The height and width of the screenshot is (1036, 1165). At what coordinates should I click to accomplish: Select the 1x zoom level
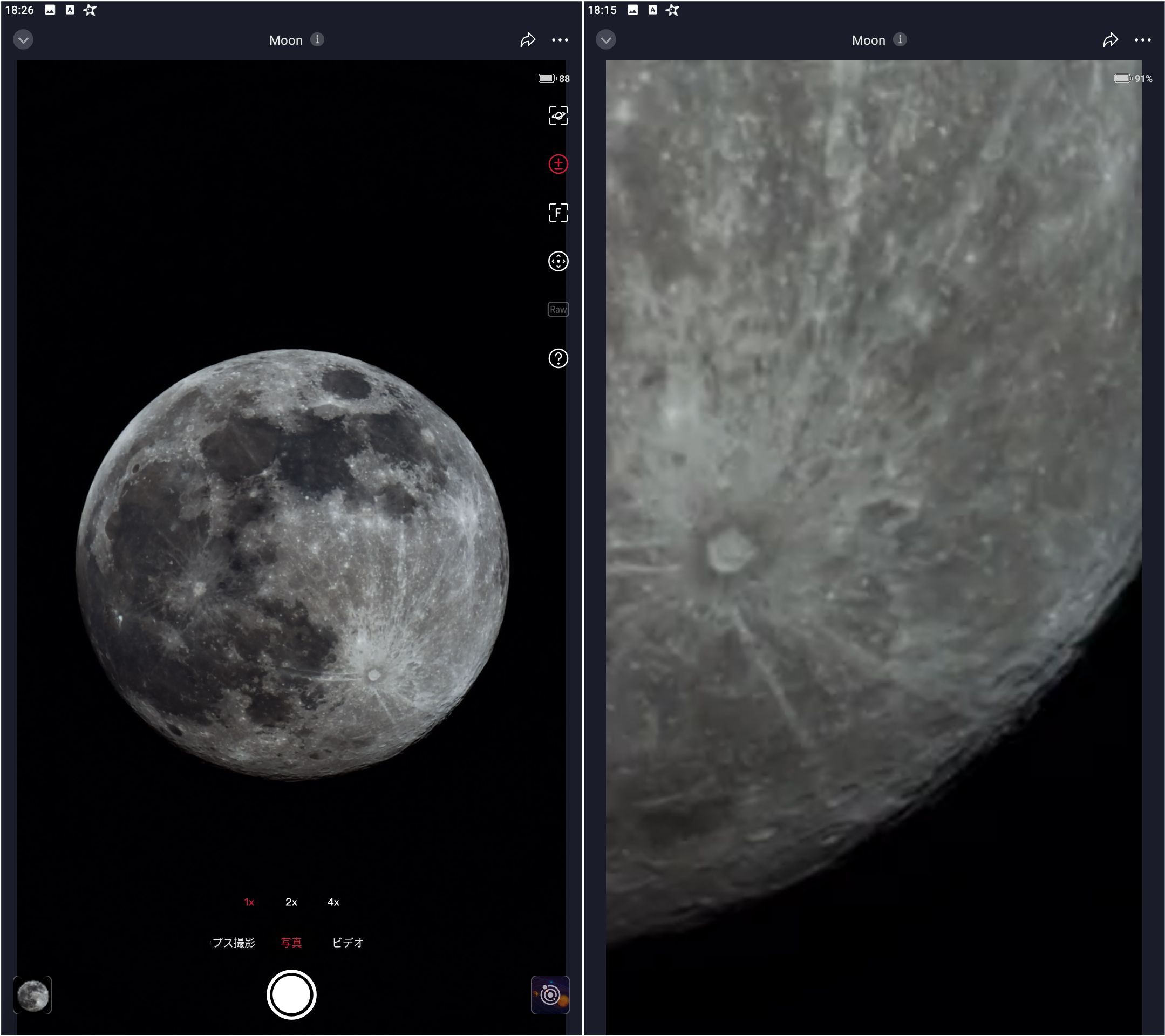click(x=249, y=902)
